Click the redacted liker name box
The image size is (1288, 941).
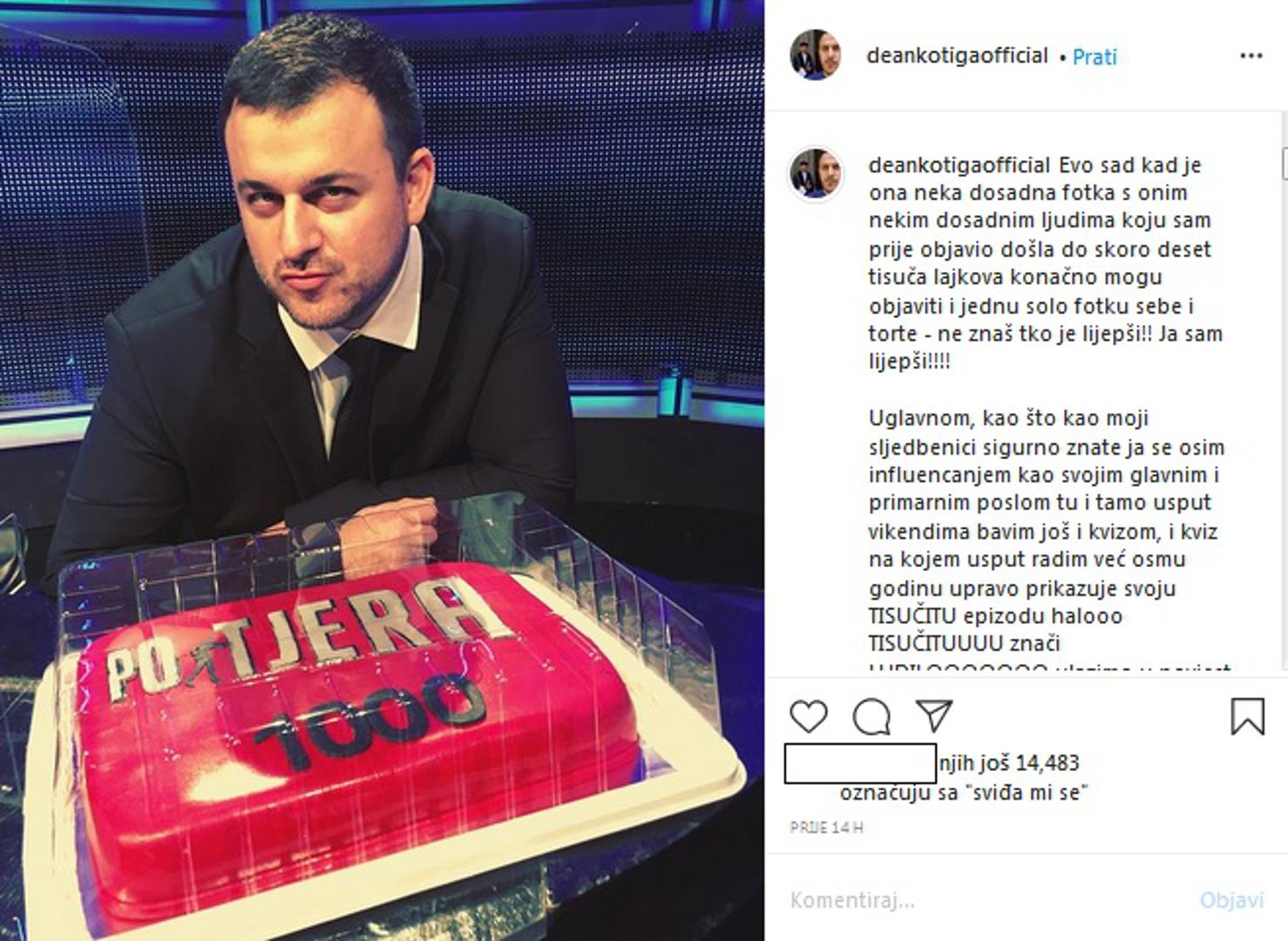(x=860, y=763)
